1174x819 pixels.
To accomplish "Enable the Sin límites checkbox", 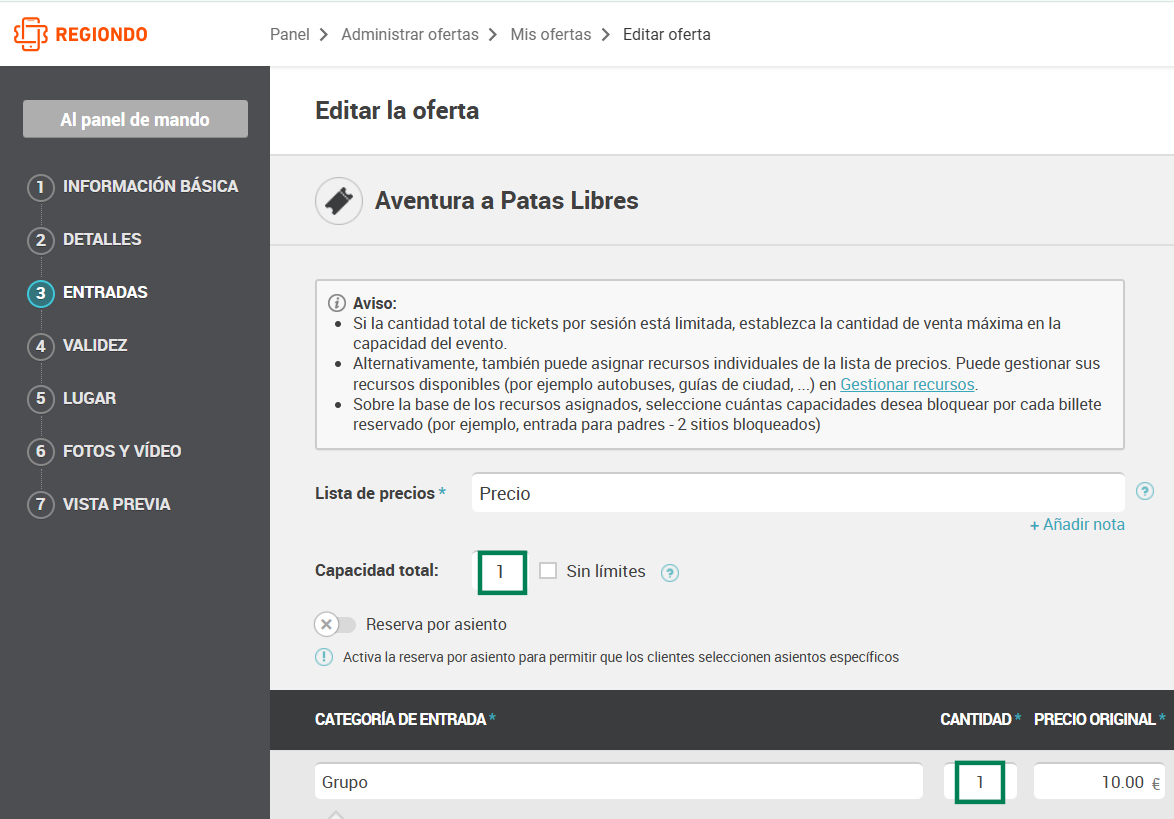I will (548, 570).
